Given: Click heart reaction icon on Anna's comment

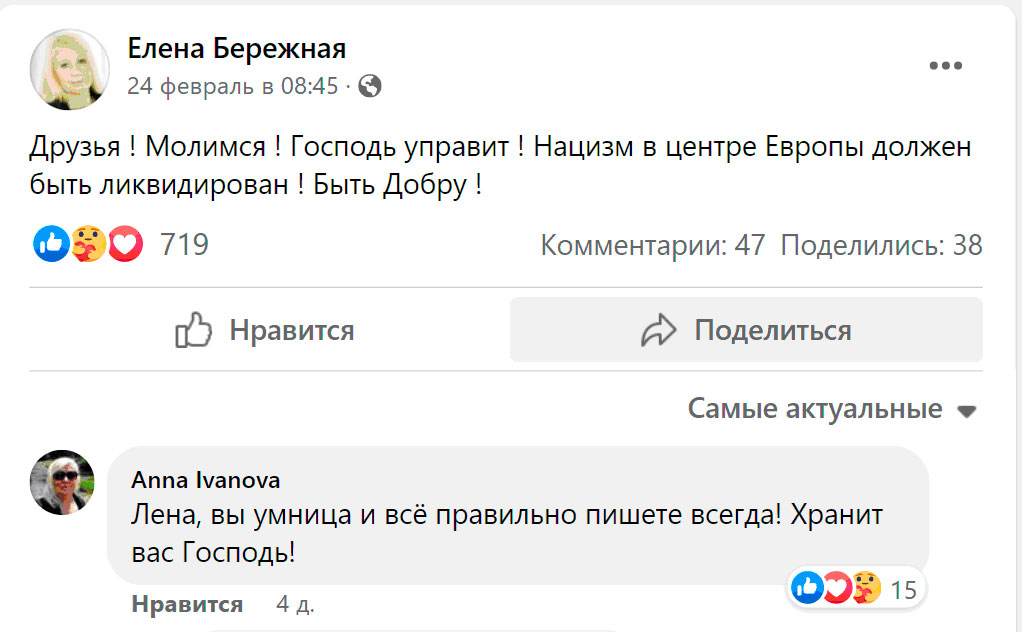Looking at the screenshot, I should pyautogui.click(x=836, y=589).
